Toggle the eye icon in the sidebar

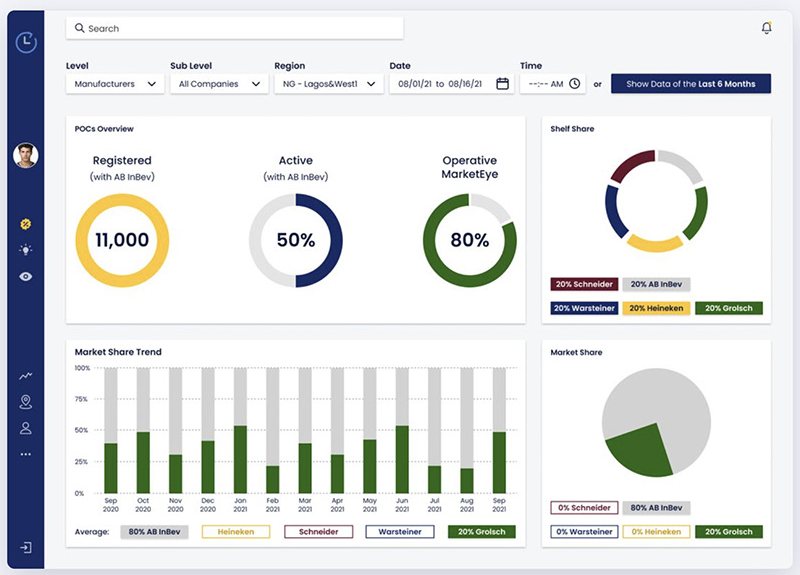tap(26, 277)
